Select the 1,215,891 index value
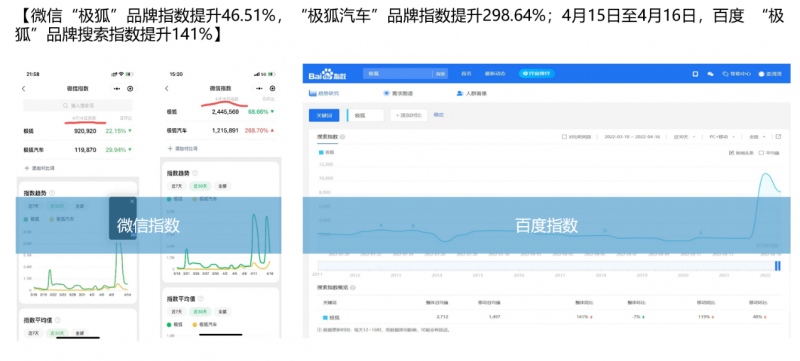 [x=226, y=131]
